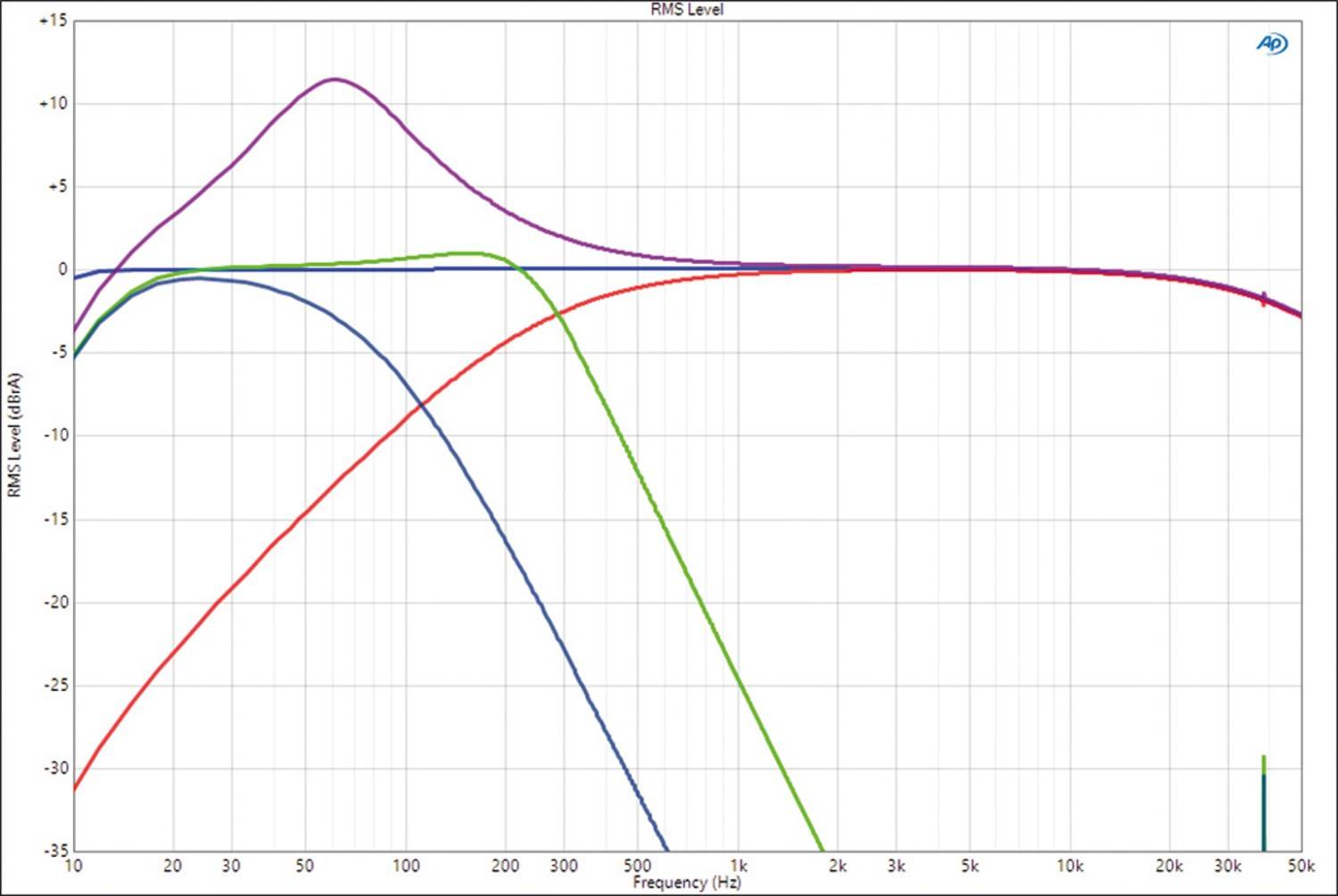Viewport: 1338px width, 896px height.
Task: Click the +5 y-axis value
Action: [x=57, y=186]
